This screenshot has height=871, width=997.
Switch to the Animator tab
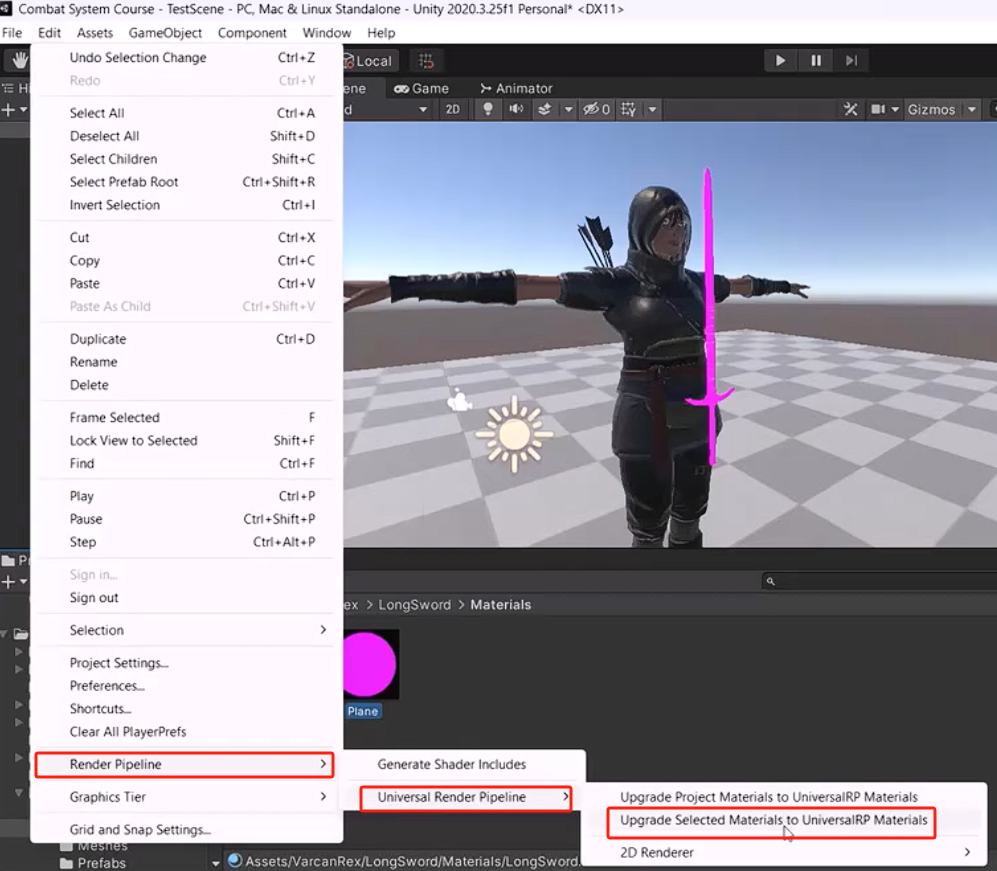(x=516, y=88)
